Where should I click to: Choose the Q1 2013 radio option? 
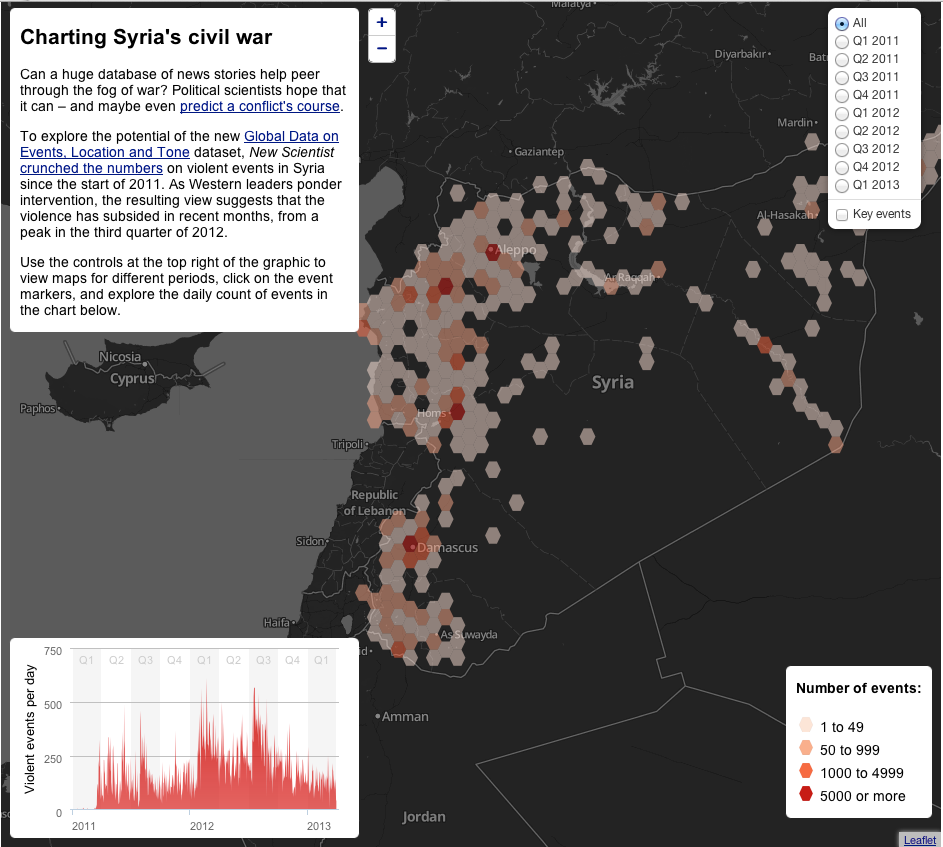842,185
